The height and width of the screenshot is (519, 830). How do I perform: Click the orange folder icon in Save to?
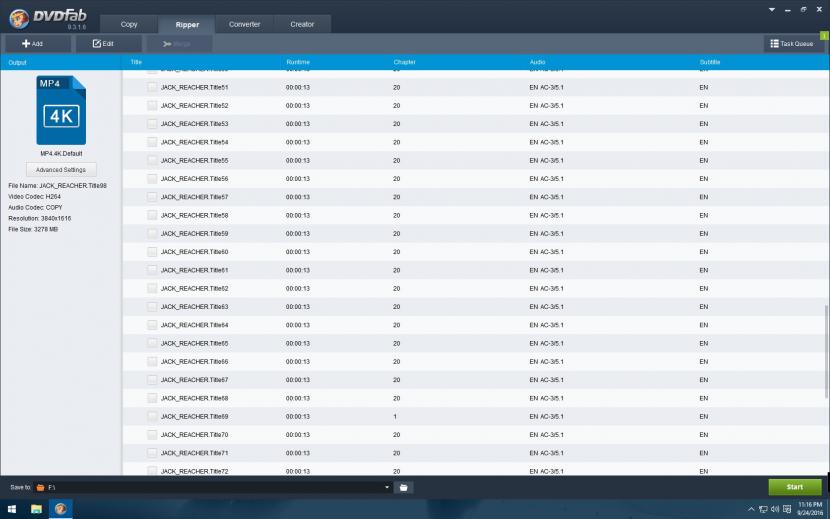click(x=40, y=487)
